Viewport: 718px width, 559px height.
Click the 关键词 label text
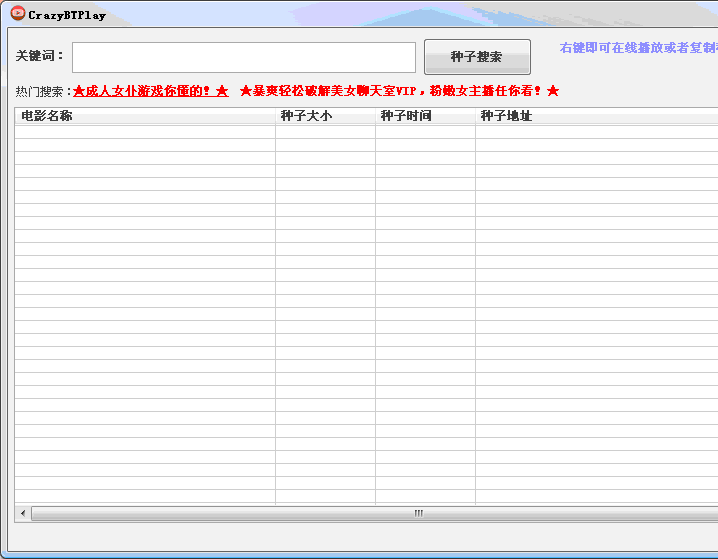click(39, 56)
